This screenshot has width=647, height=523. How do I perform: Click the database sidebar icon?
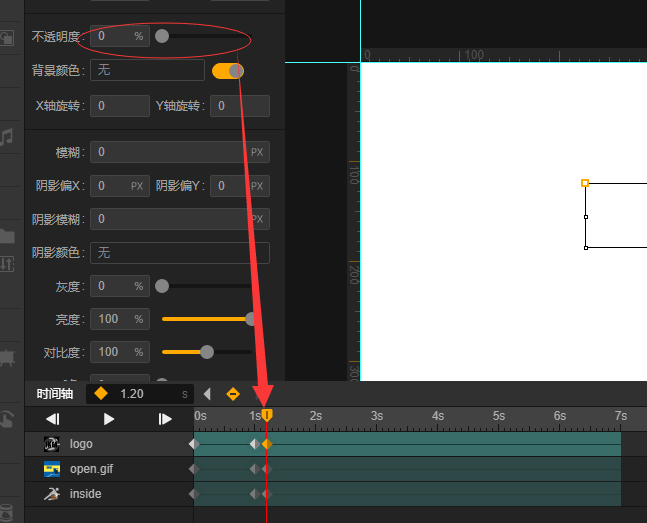[7, 513]
